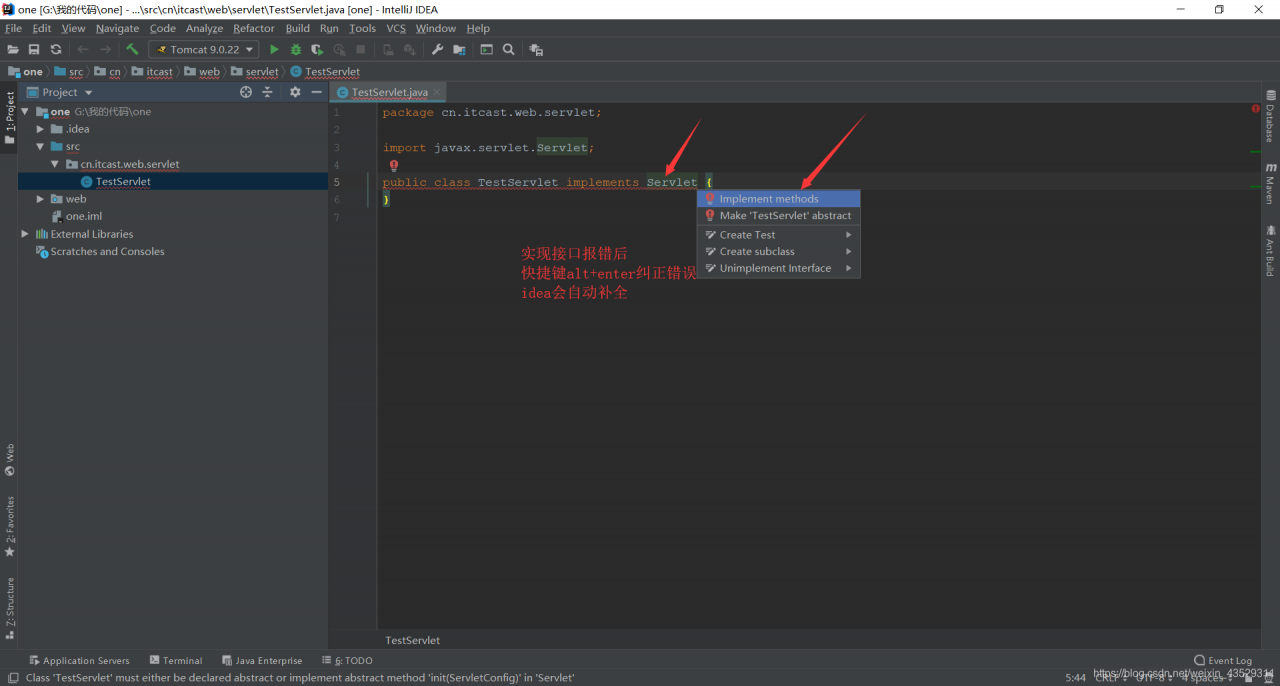Screen dimensions: 1280x686
Task: Expand the .idea folder
Action: (x=40, y=129)
